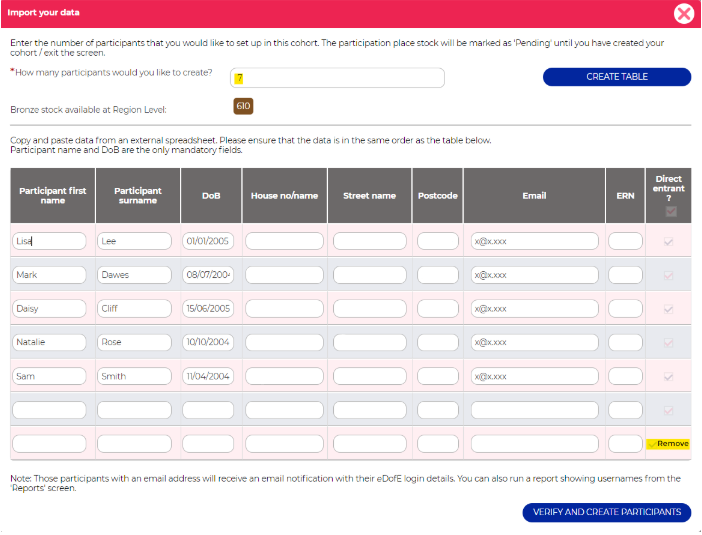This screenshot has width=702, height=535.
Task: Click email field in Remove row
Action: point(535,444)
